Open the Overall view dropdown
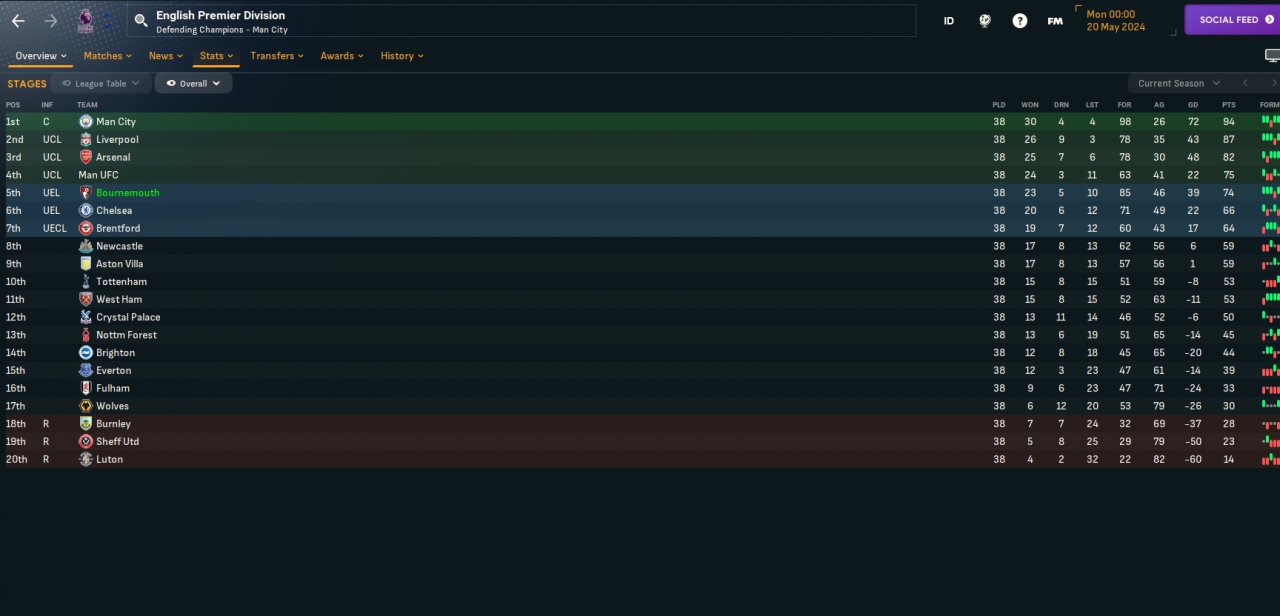The height and width of the screenshot is (616, 1280). [x=194, y=84]
